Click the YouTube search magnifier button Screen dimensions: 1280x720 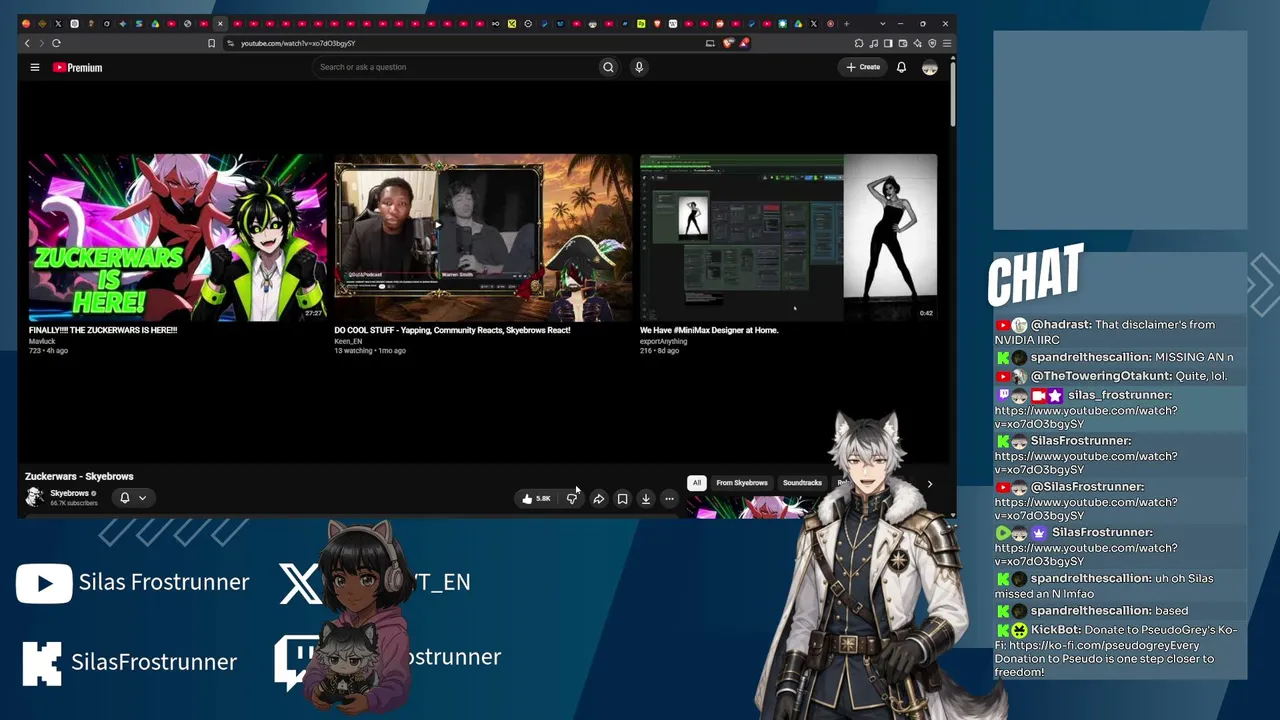point(608,67)
